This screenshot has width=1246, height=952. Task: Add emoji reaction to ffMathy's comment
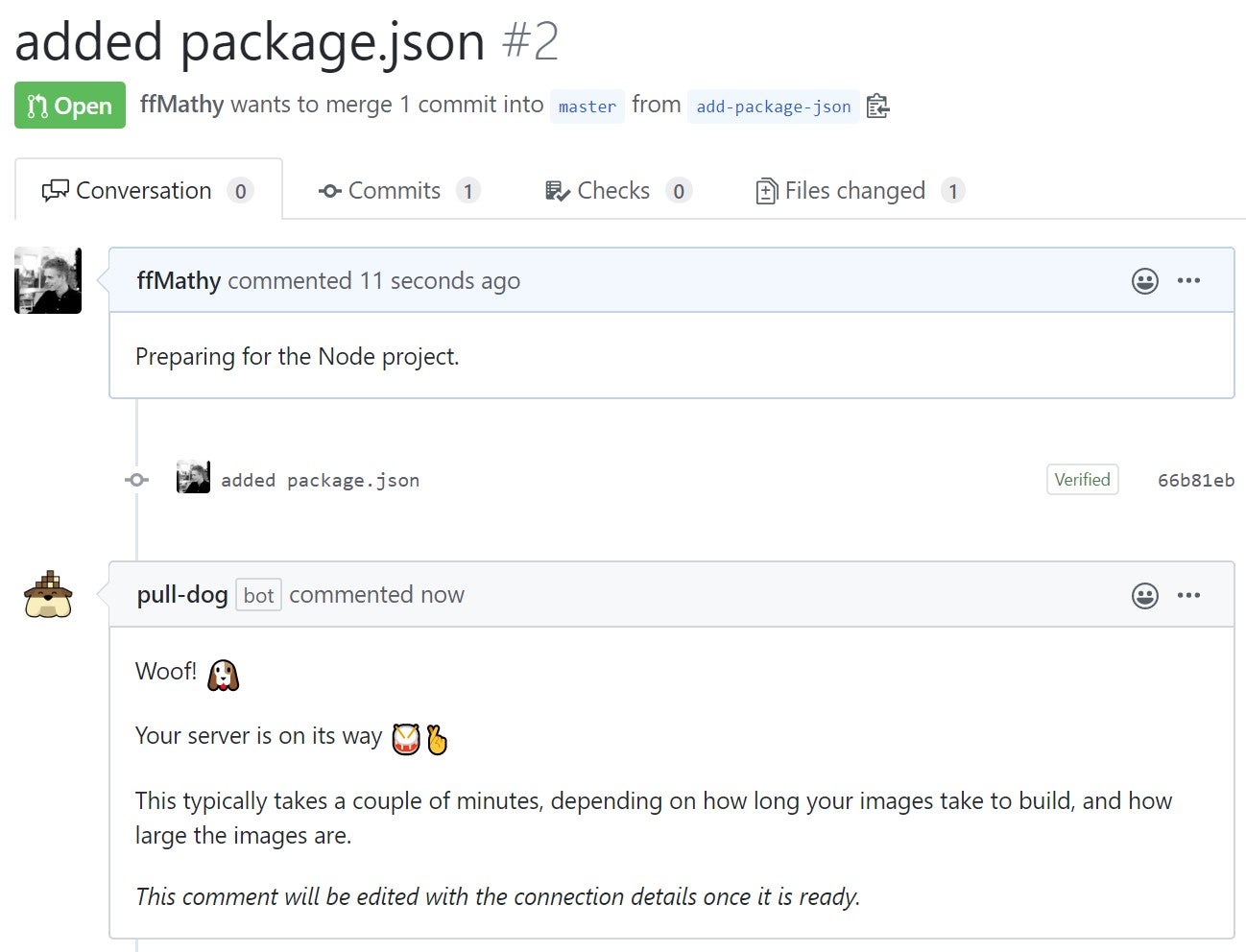[1144, 281]
